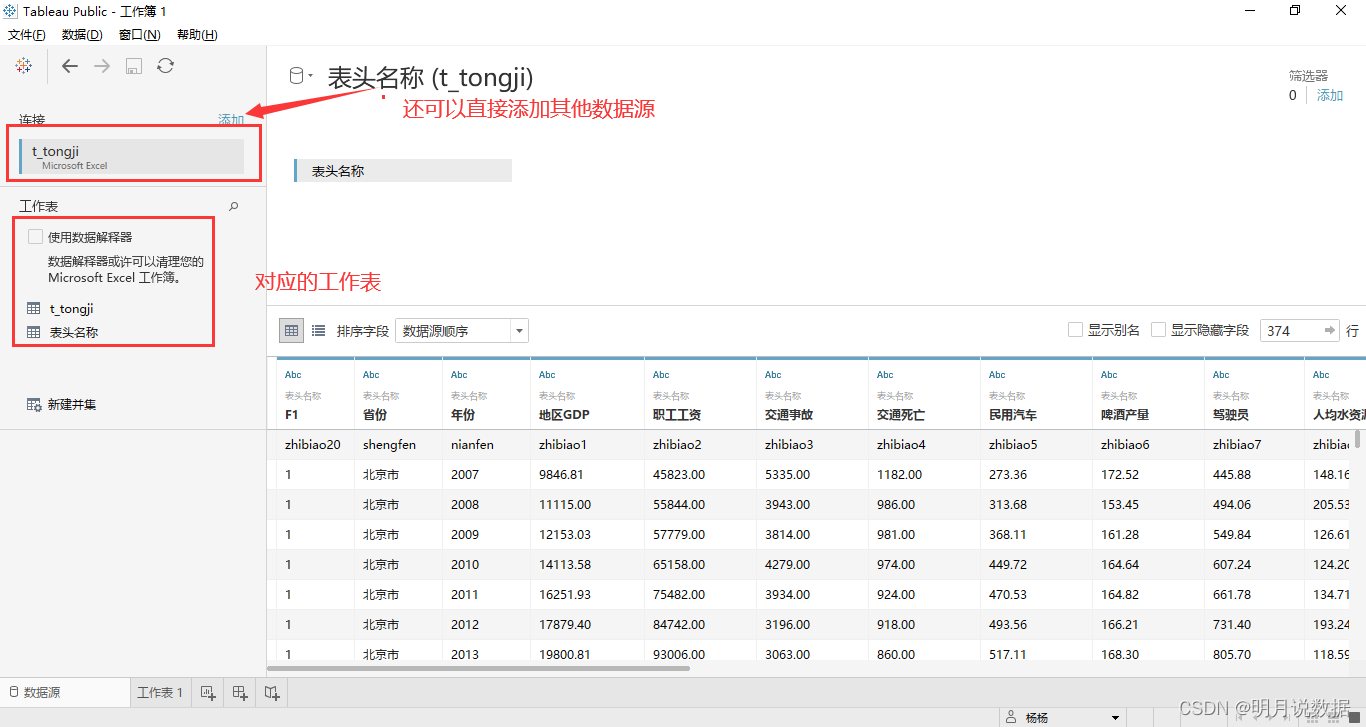
Task: Open the 排序字段 数据源顺序 dropdown
Action: click(462, 331)
